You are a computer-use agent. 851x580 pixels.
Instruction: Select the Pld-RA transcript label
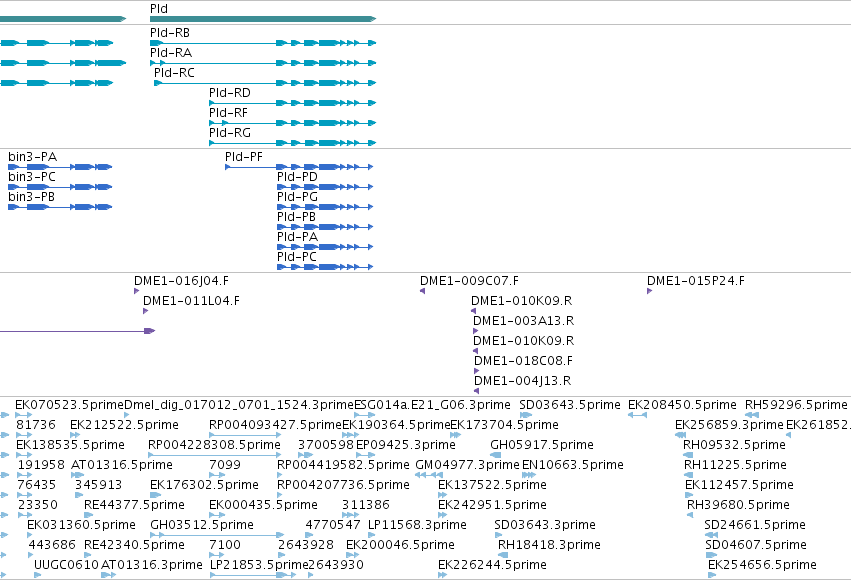click(171, 53)
